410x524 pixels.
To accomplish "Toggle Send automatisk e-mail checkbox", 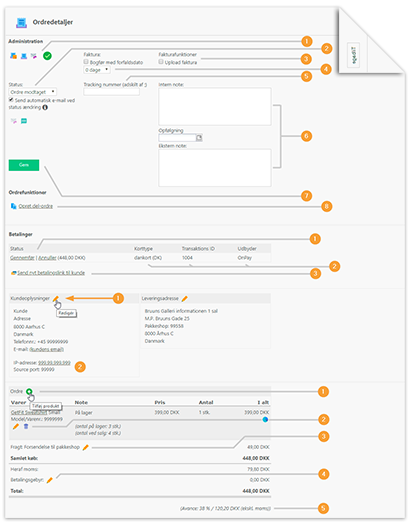I will coord(11,100).
